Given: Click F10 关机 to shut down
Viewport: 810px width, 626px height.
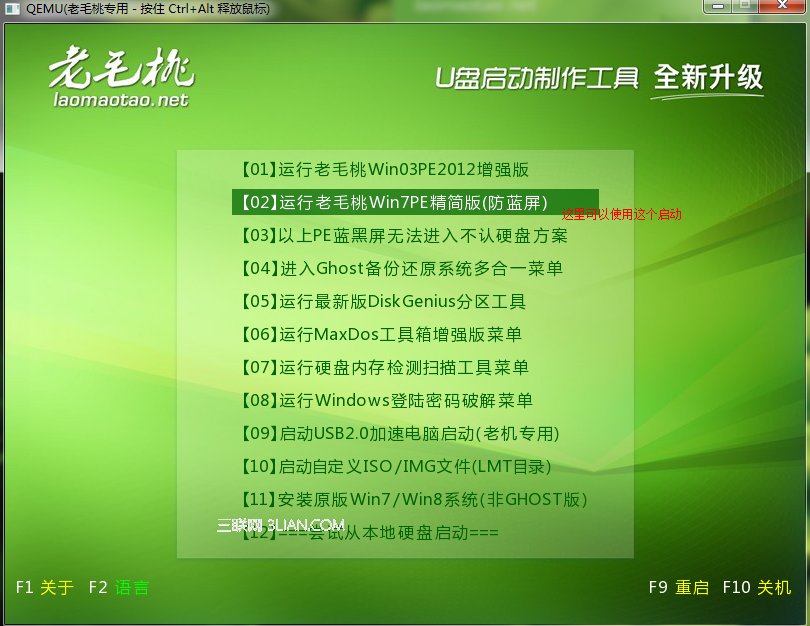Looking at the screenshot, I should tap(757, 588).
